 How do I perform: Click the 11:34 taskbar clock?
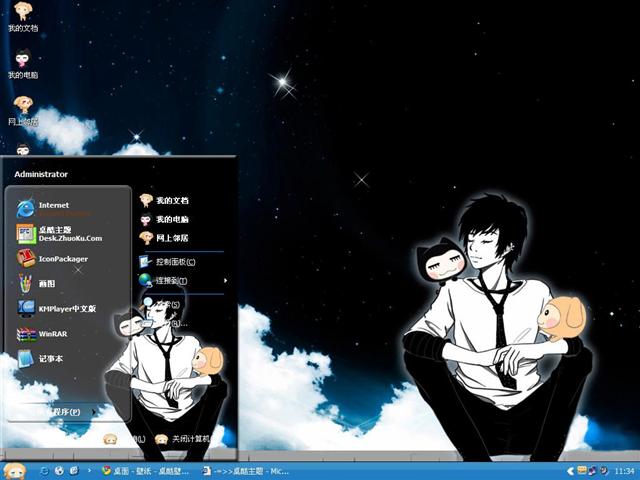coord(624,471)
